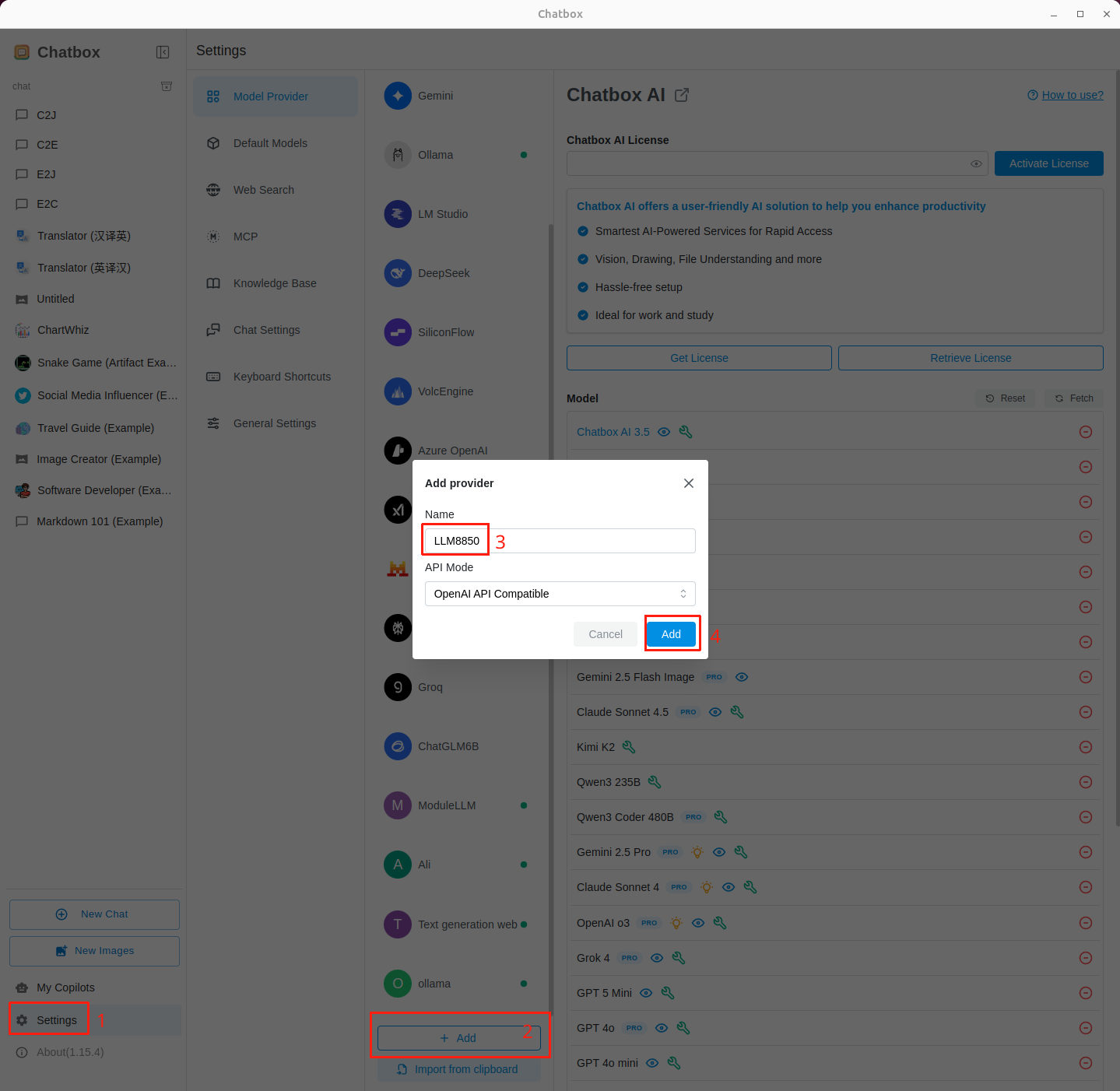Click the Groq provider icon

pyautogui.click(x=398, y=687)
